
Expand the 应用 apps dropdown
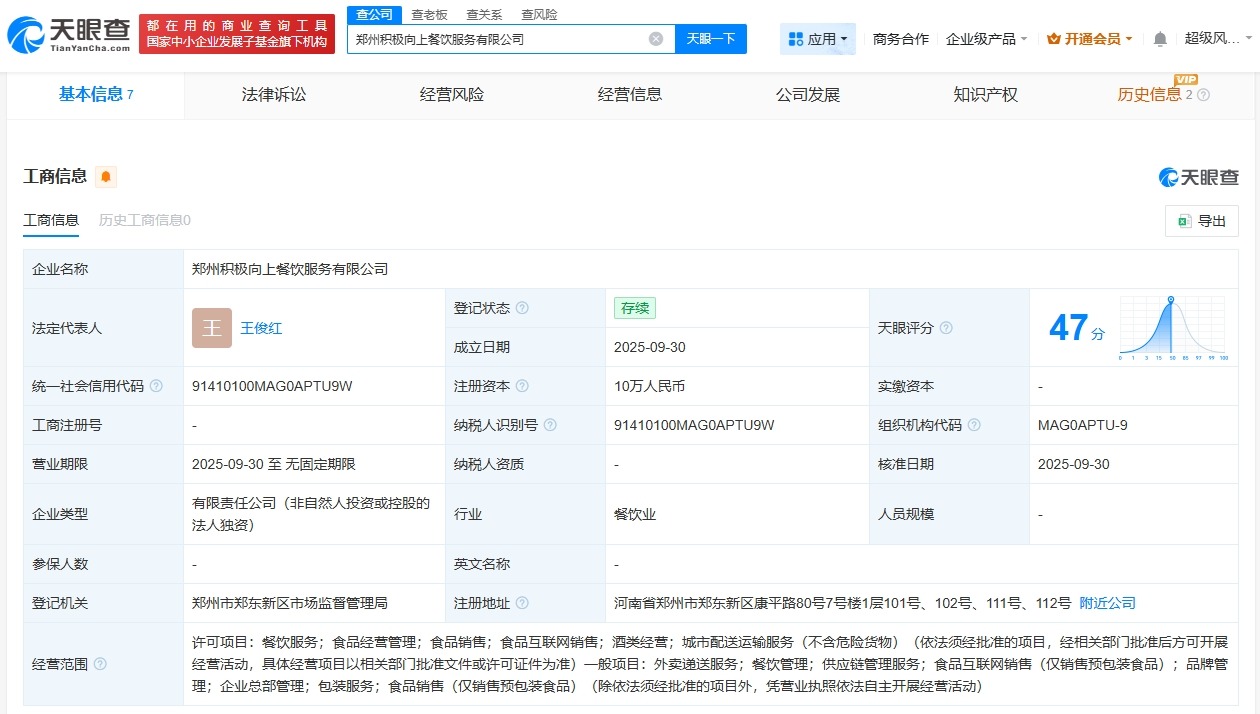pyautogui.click(x=816, y=38)
